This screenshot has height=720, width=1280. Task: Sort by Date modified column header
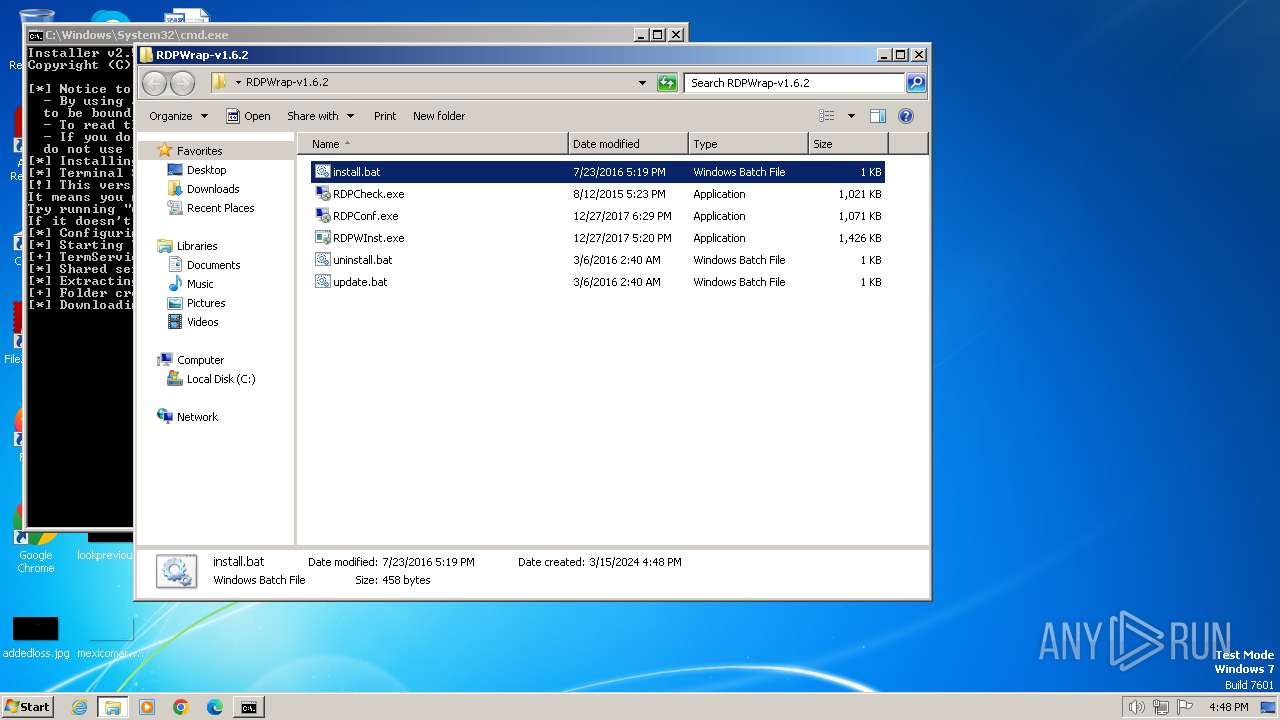tap(628, 144)
